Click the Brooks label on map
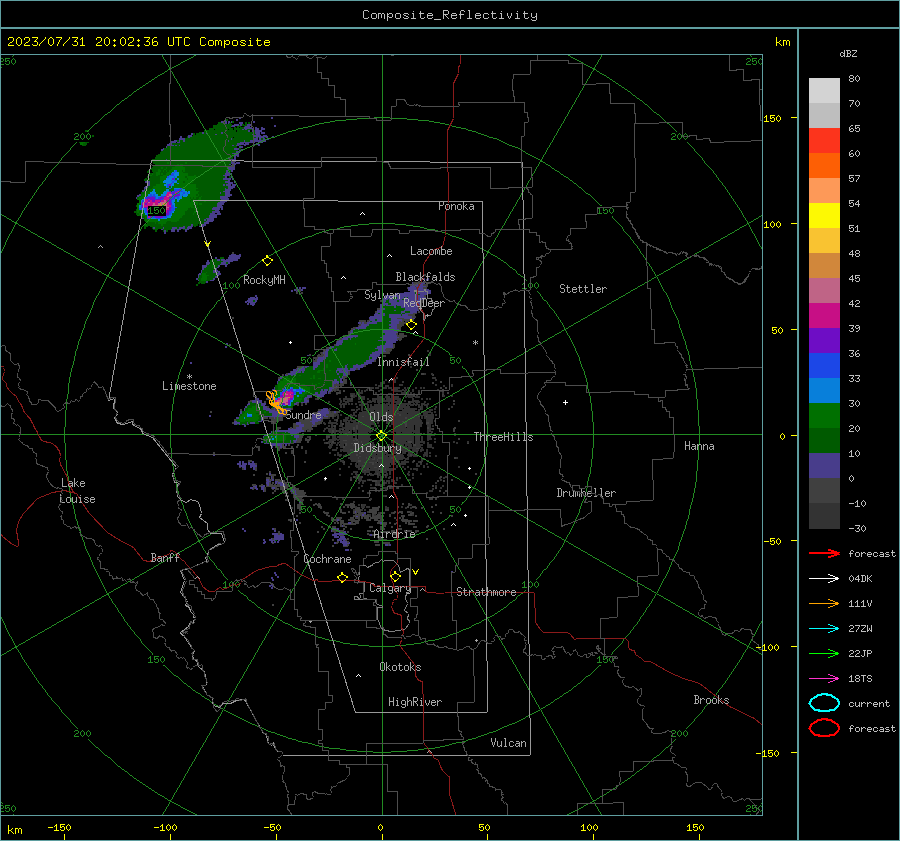The image size is (900, 841). pyautogui.click(x=711, y=700)
